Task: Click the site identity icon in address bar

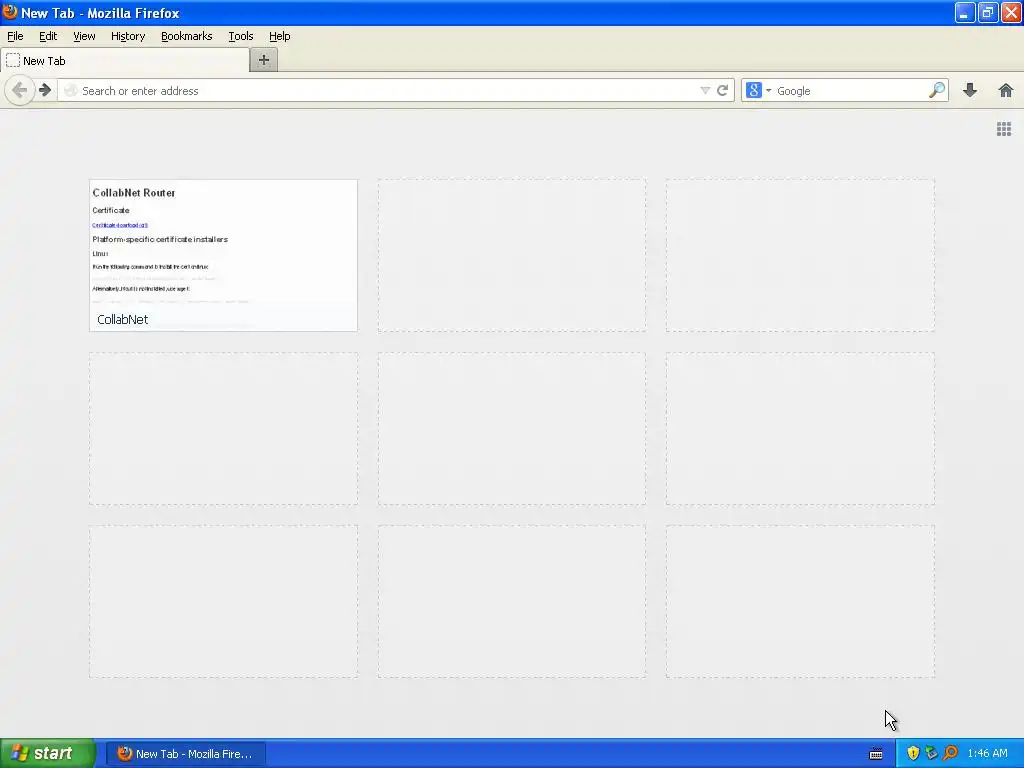Action: (x=71, y=91)
